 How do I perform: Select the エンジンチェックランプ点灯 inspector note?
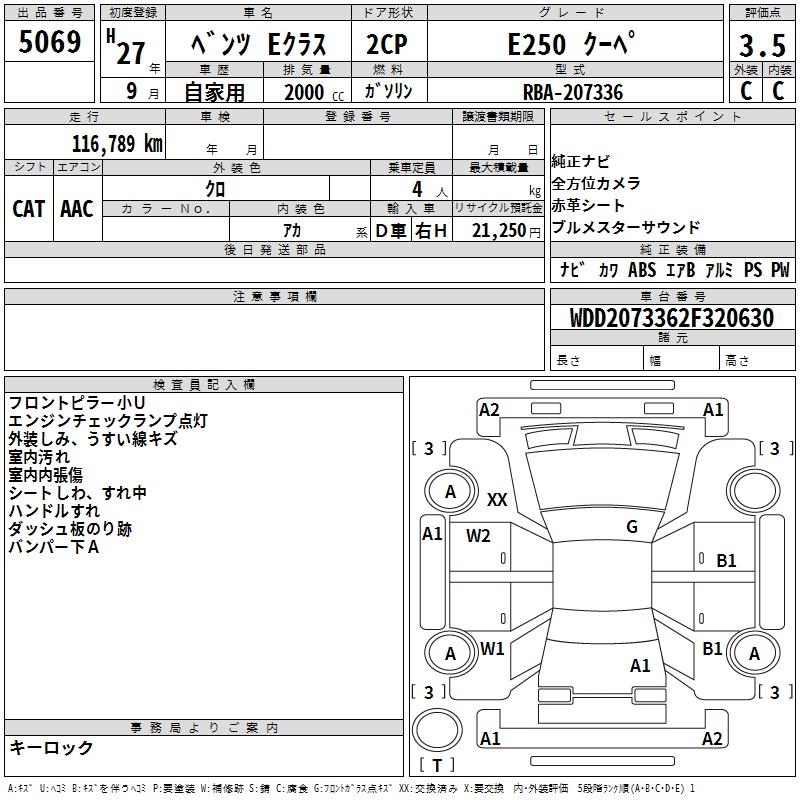point(108,421)
